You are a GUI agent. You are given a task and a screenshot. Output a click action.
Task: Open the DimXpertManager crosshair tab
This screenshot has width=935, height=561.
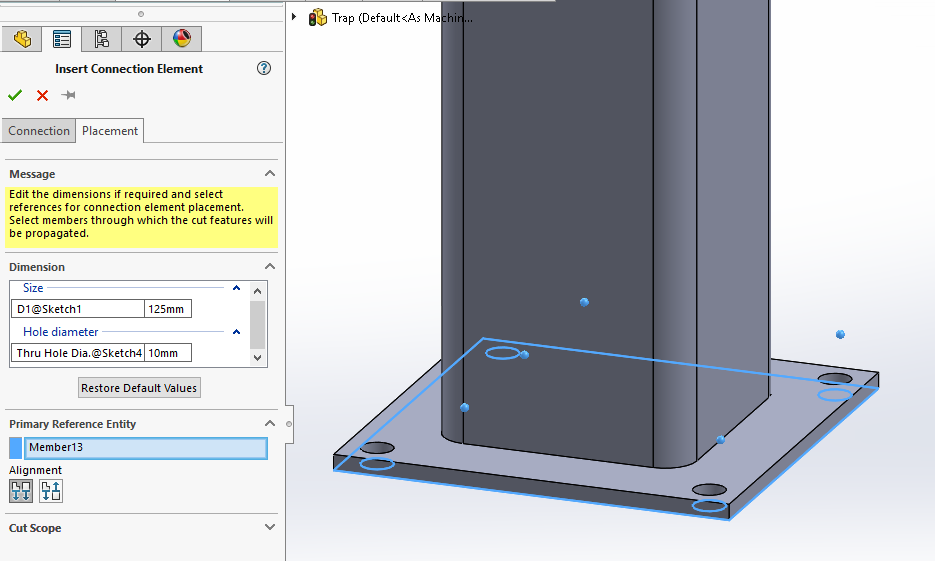pos(141,39)
